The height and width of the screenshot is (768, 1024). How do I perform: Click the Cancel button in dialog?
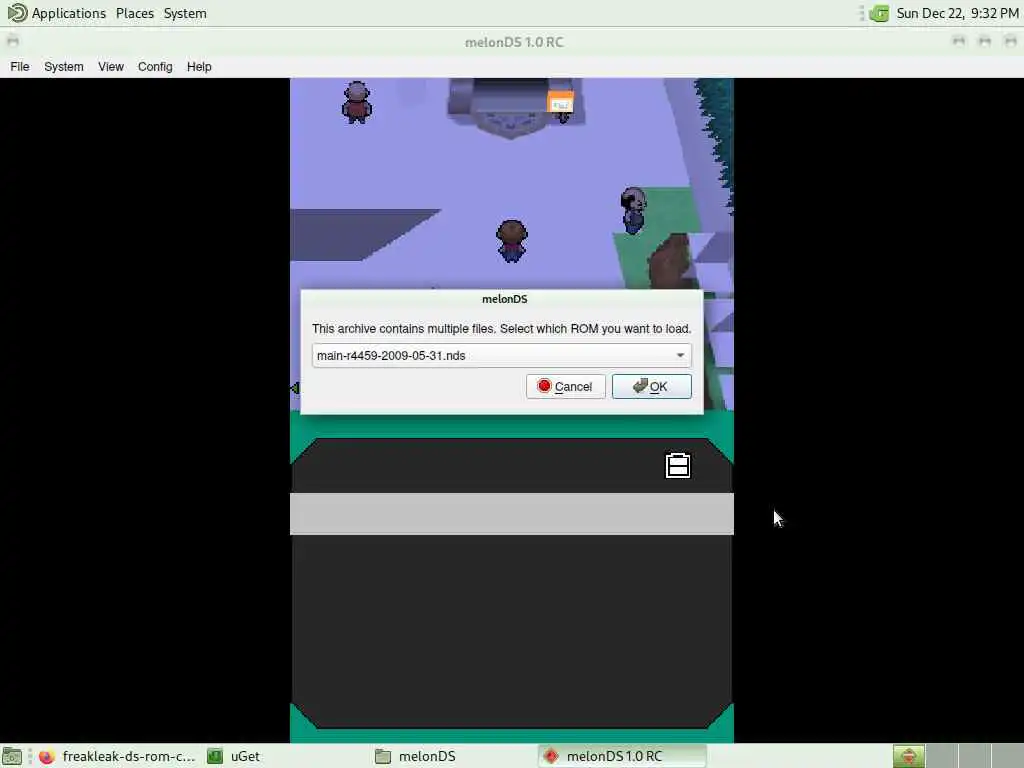pyautogui.click(x=565, y=387)
